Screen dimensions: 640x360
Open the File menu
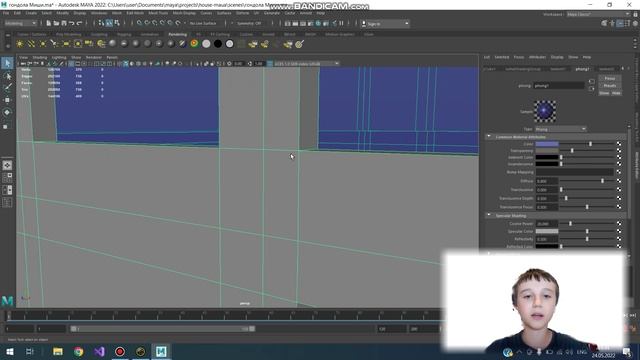point(6,13)
